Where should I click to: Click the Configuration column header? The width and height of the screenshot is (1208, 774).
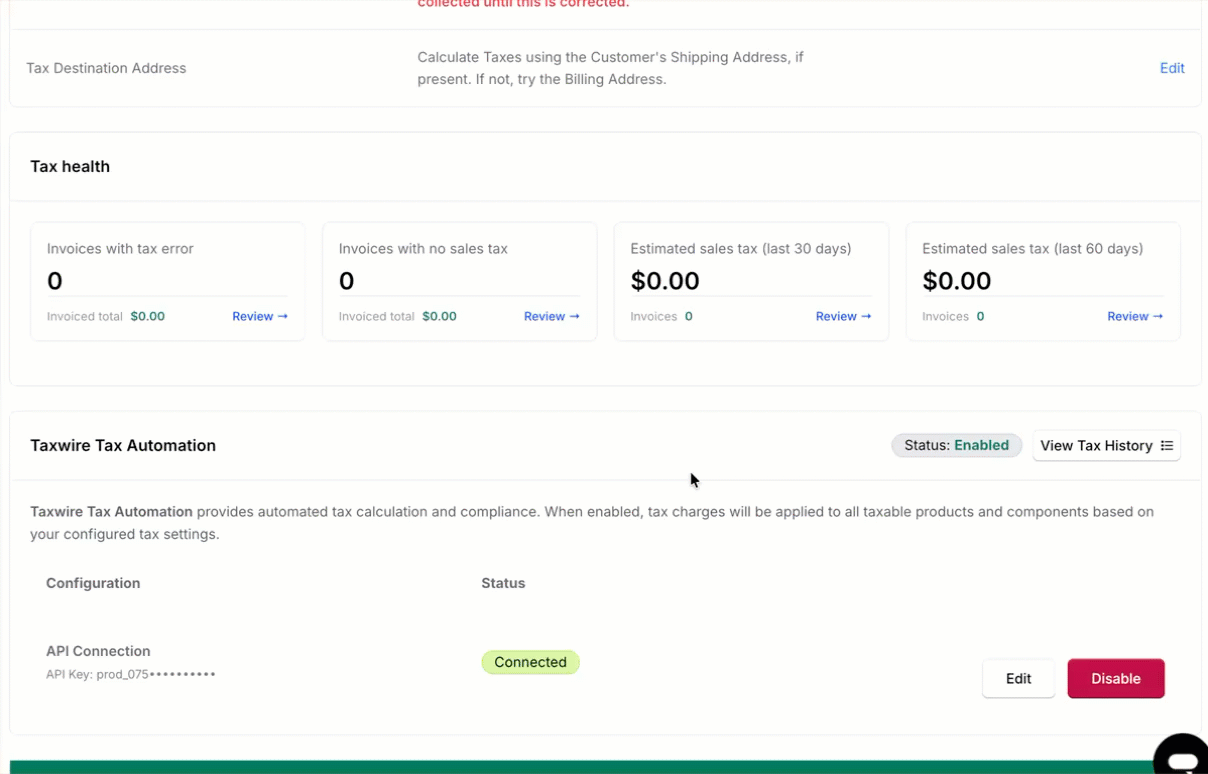(93, 583)
